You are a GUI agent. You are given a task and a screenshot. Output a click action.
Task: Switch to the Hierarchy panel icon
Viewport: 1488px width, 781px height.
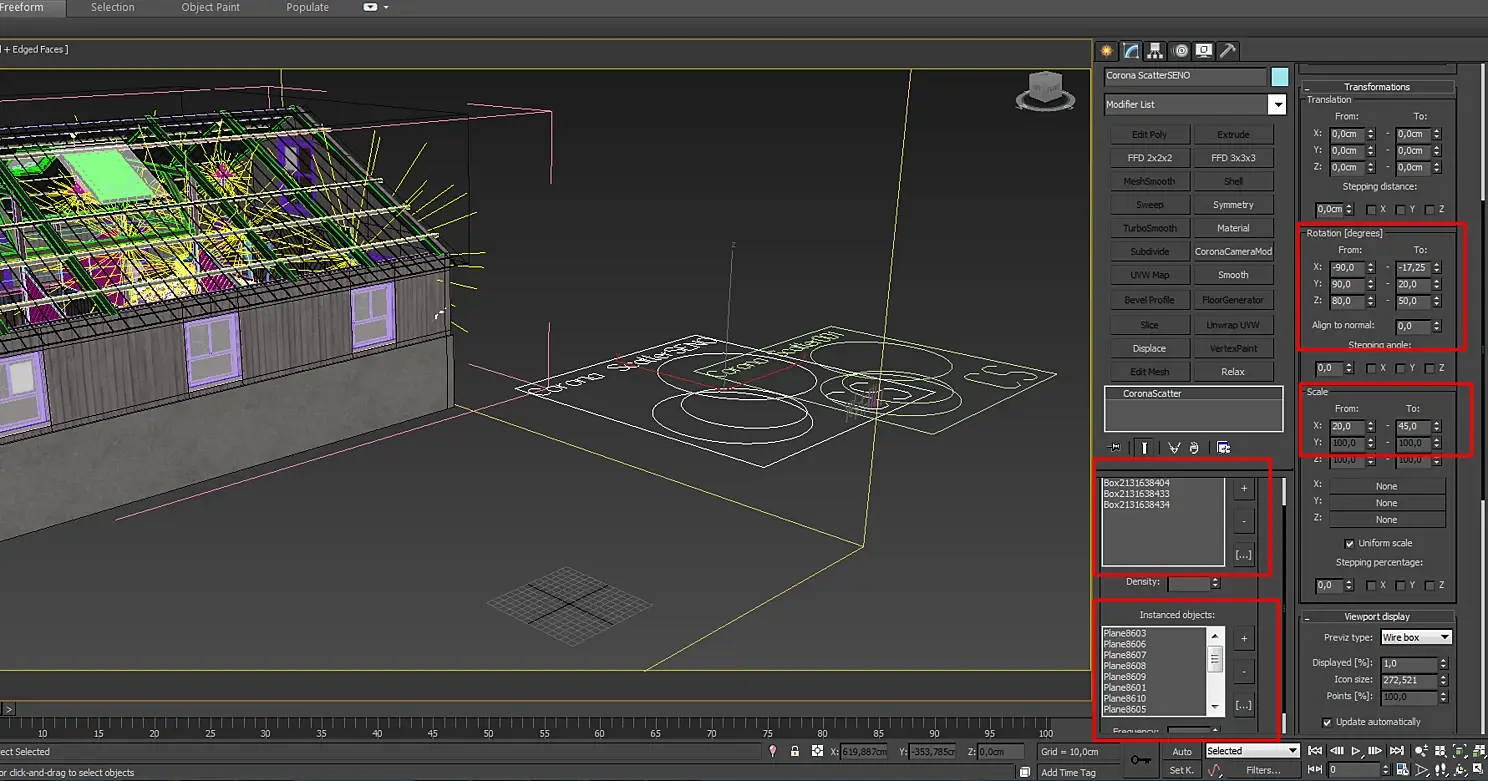(x=1155, y=51)
